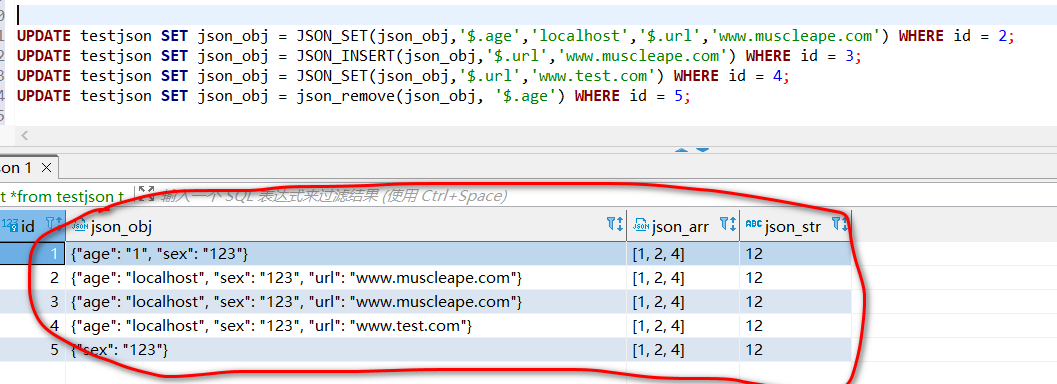Place cursor in JSON_INSERT line with id = 3
The image size is (1057, 384).
439,56
